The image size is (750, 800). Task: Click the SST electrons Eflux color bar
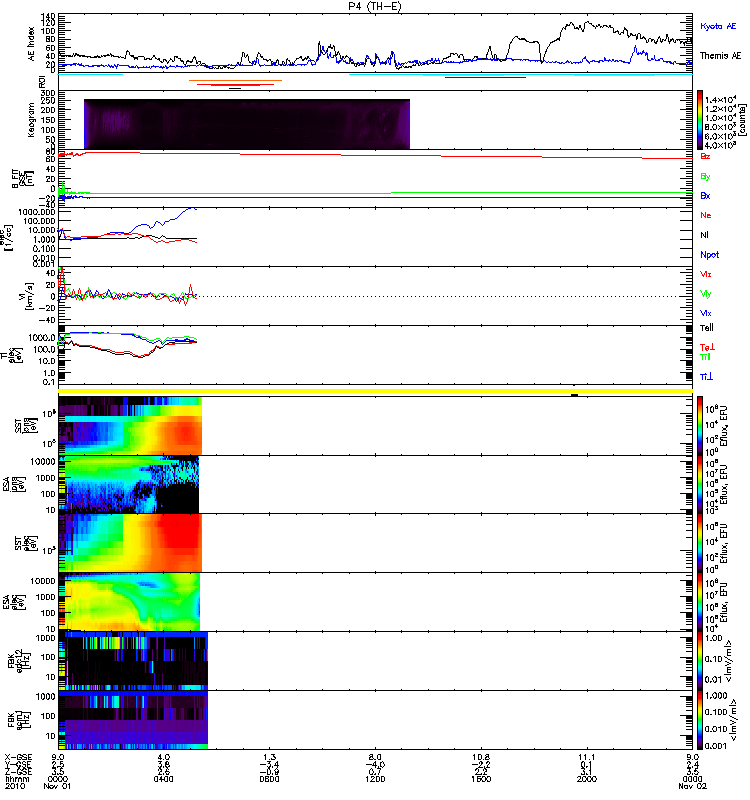click(700, 543)
